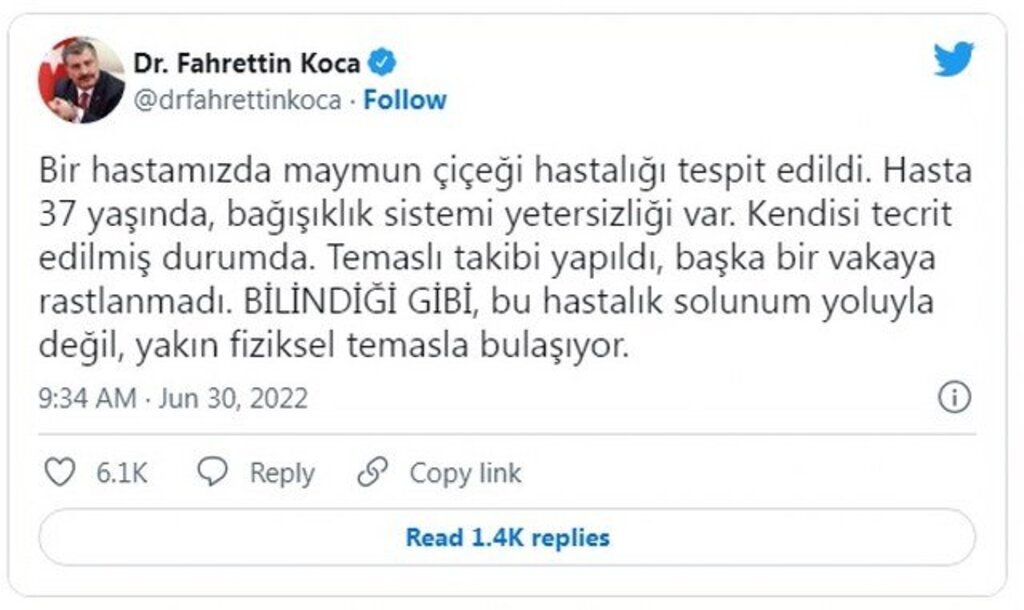1024x610 pixels.
Task: Open Dr. Fahrettin Koca's profile picture
Action: [x=81, y=80]
